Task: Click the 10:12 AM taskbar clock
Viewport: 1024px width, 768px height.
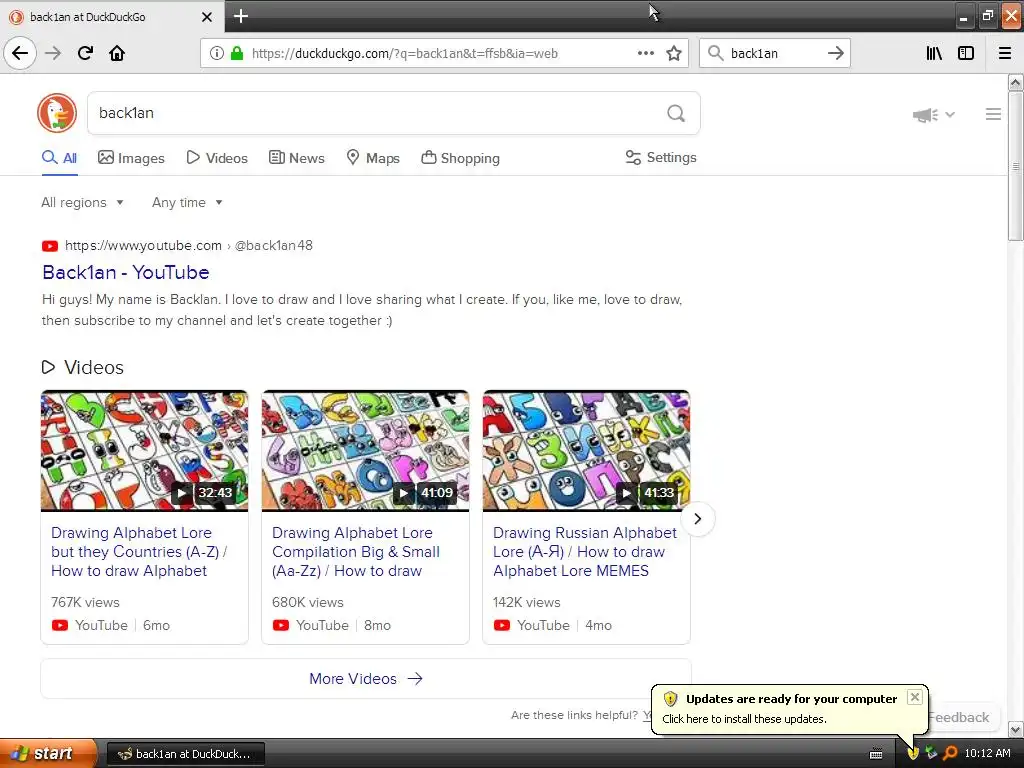Action: (x=987, y=753)
